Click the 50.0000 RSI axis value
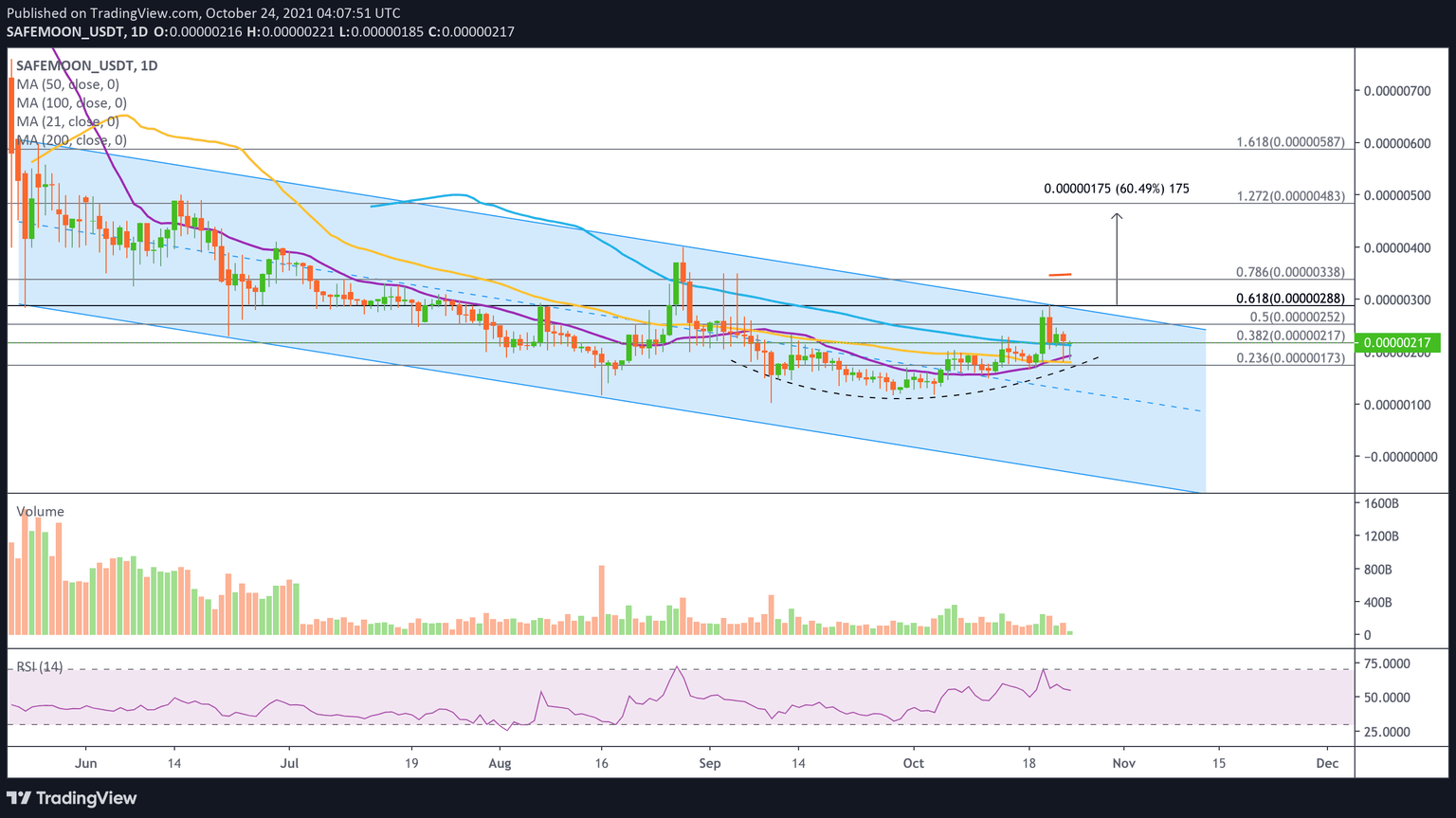Image resolution: width=1456 pixels, height=818 pixels. coord(1387,698)
